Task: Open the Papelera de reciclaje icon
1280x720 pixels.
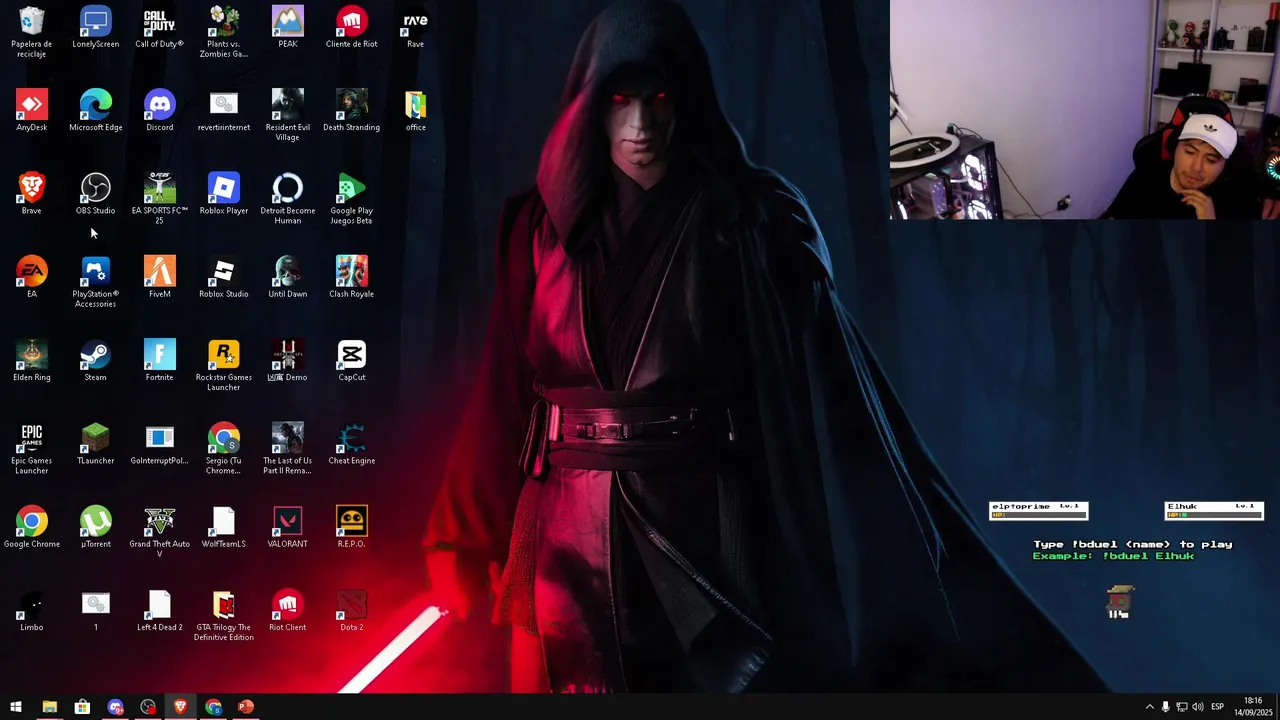Action: [32, 32]
